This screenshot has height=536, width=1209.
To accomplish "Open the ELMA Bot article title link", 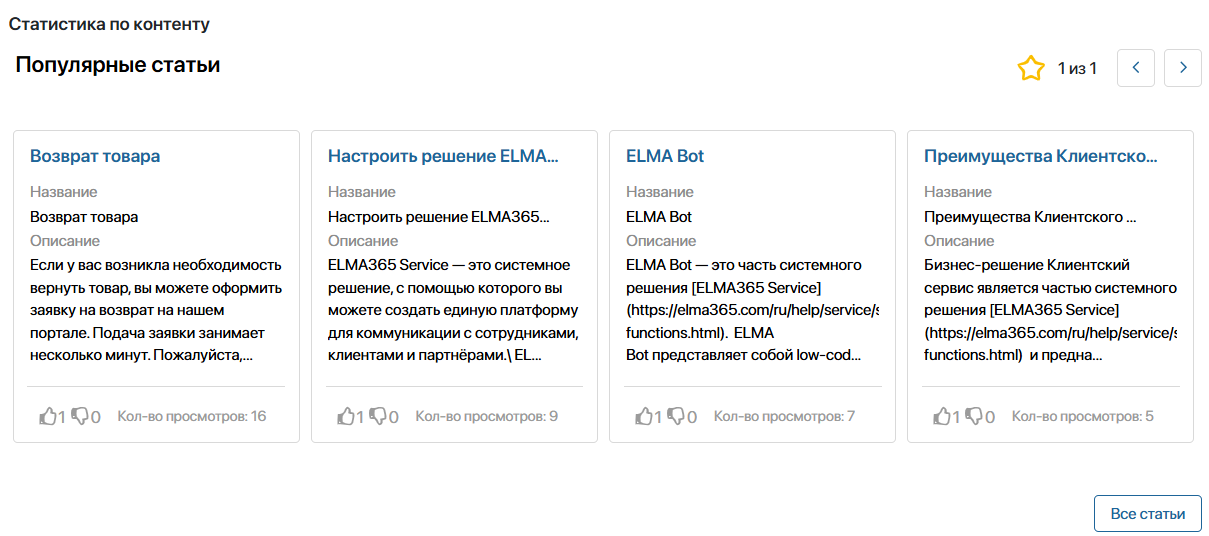I will click(665, 156).
